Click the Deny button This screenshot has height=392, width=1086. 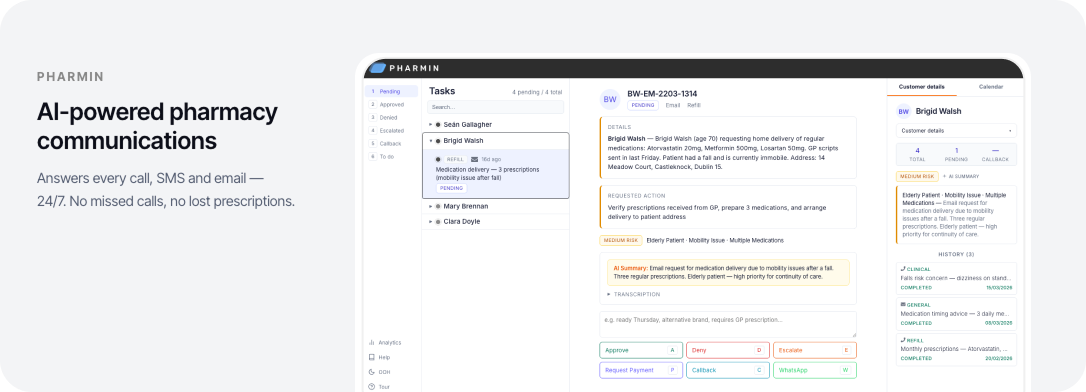[x=728, y=350]
